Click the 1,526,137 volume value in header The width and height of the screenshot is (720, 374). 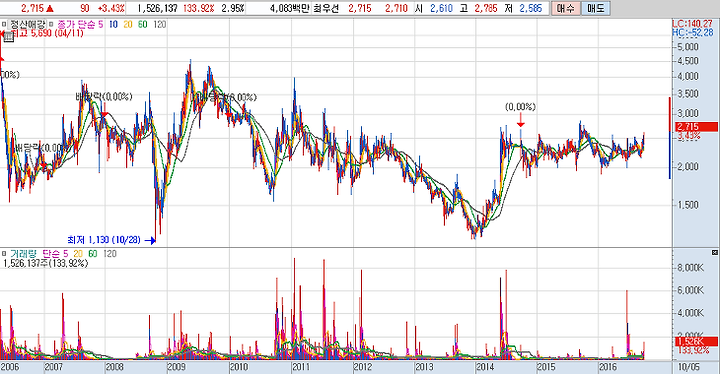[158, 8]
